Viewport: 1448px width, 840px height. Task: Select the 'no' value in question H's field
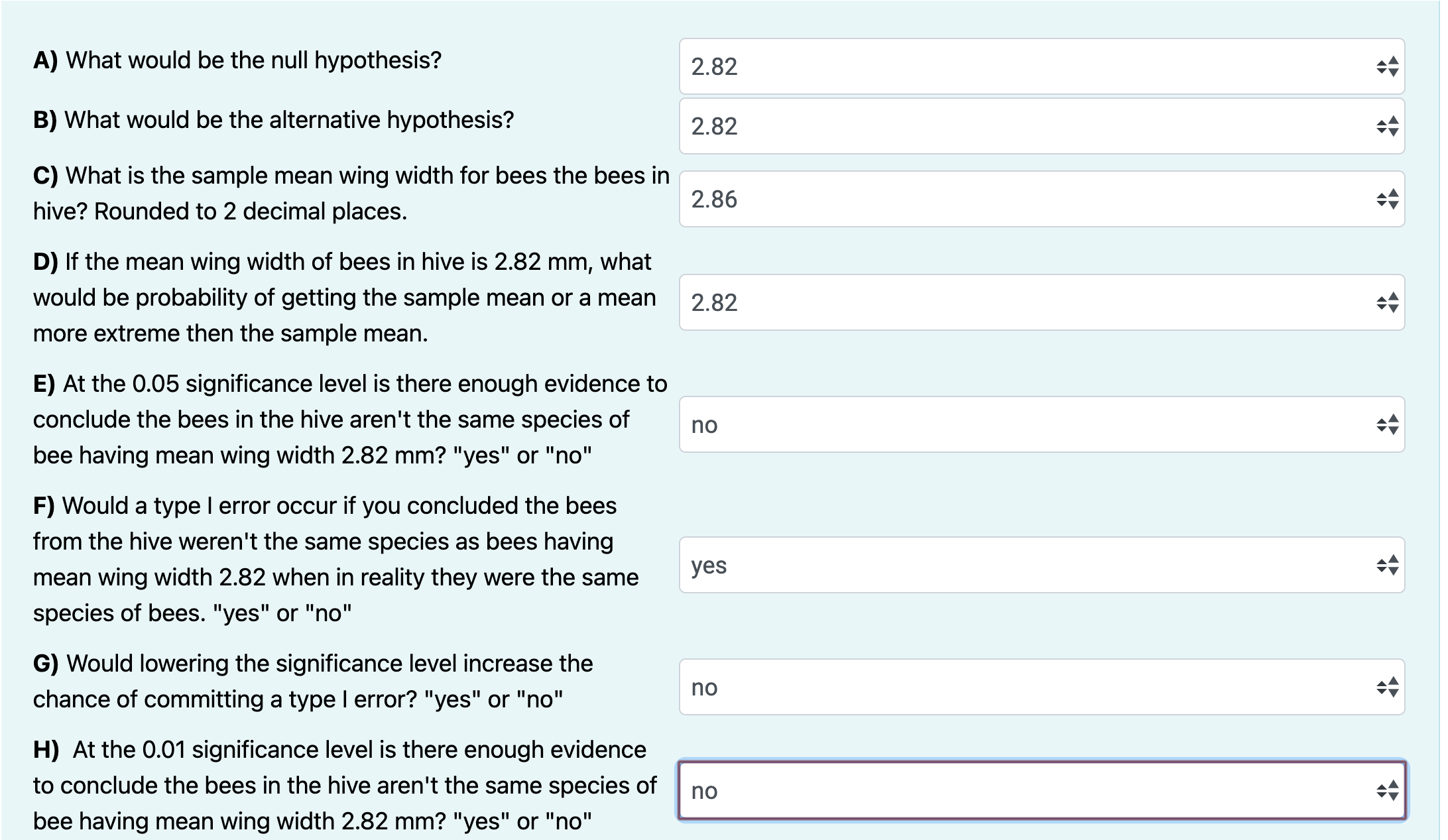(x=704, y=790)
